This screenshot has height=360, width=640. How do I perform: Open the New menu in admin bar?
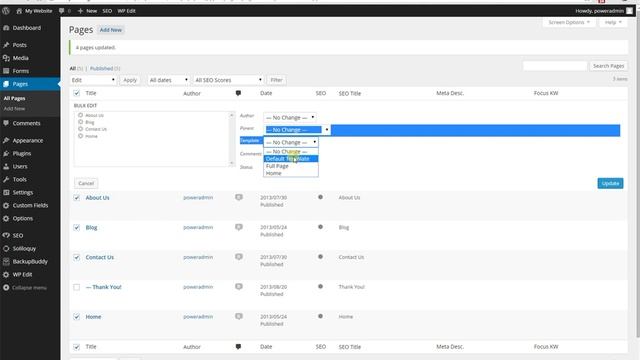[87, 11]
